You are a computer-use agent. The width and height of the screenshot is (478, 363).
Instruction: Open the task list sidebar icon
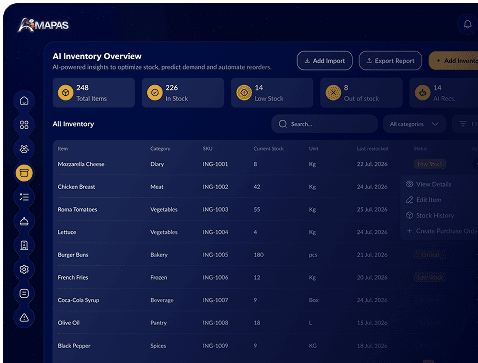pyautogui.click(x=24, y=197)
